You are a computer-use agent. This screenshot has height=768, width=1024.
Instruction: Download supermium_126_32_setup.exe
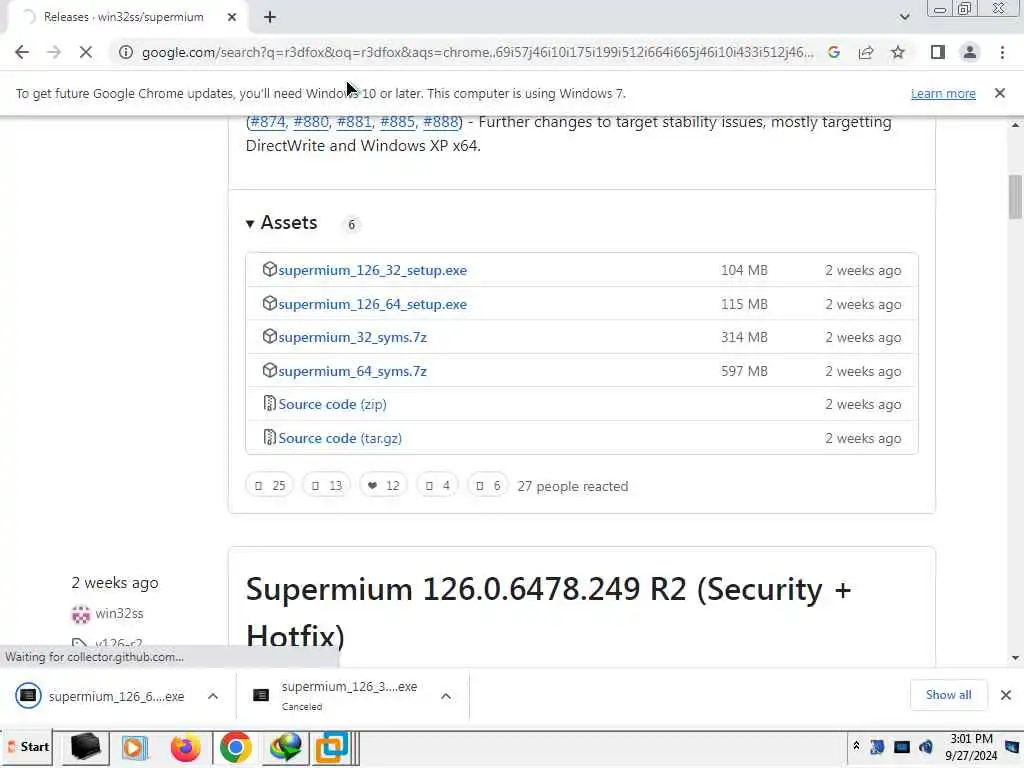coord(372,270)
